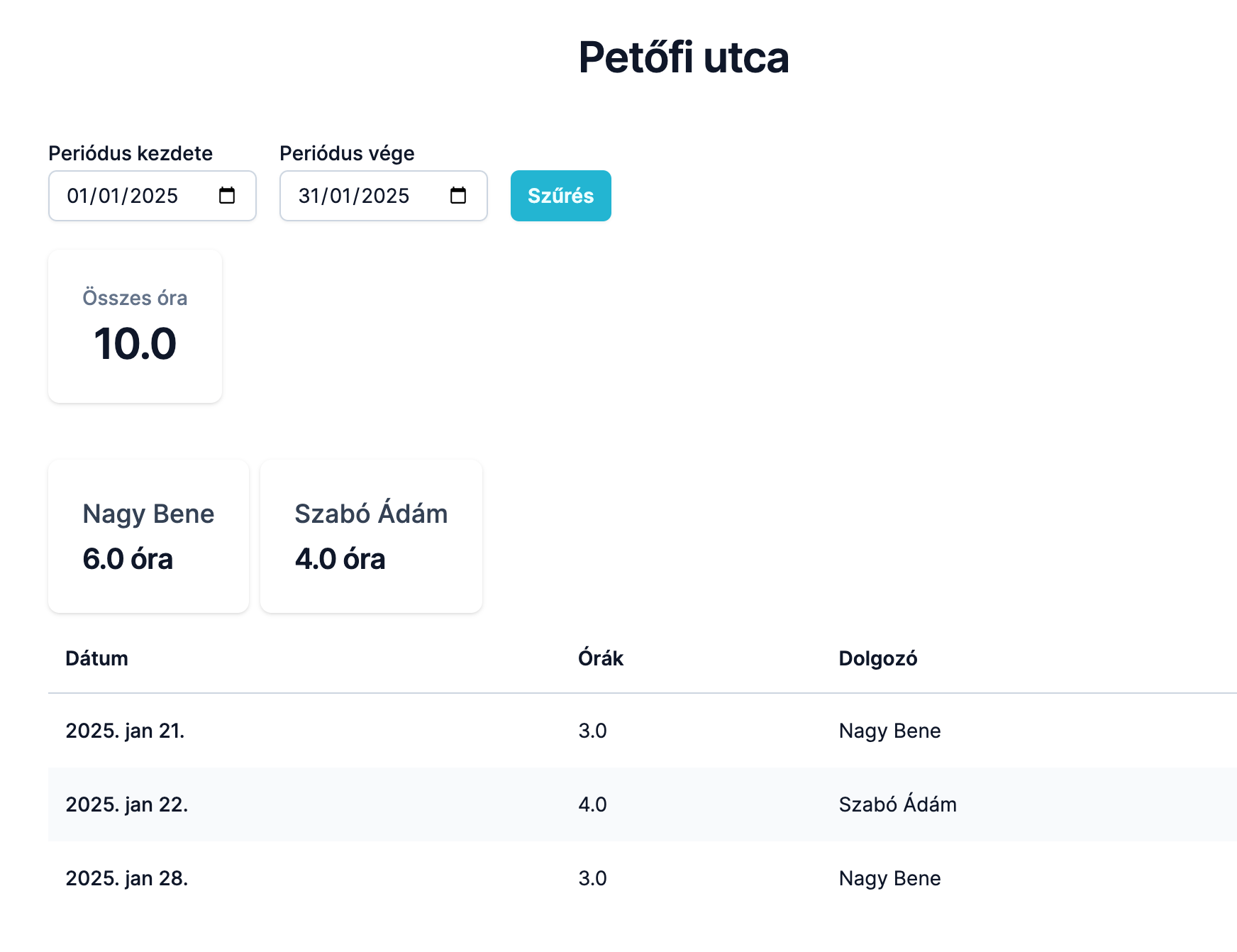Select the Nagy Bene hours card
The image size is (1237, 952).
148,536
